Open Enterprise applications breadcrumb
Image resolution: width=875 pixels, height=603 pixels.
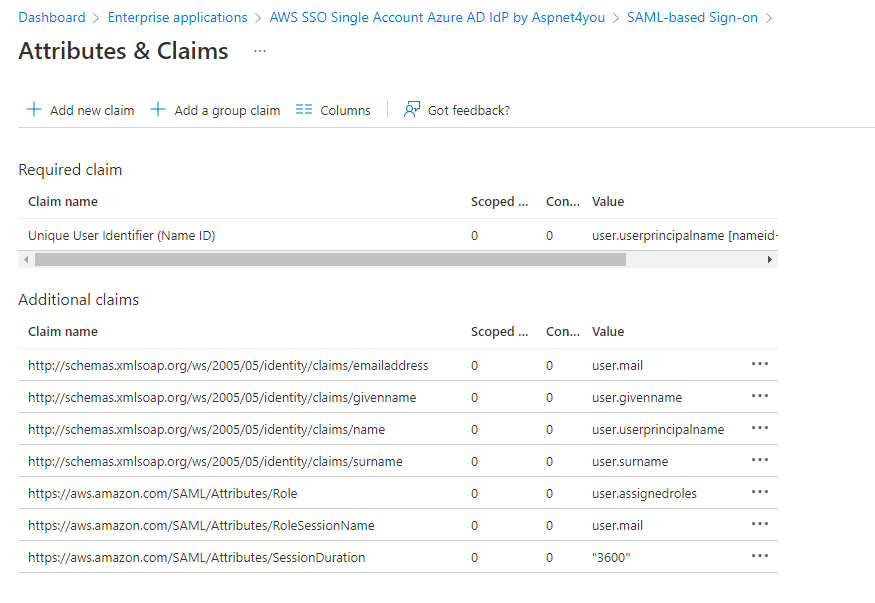(177, 17)
